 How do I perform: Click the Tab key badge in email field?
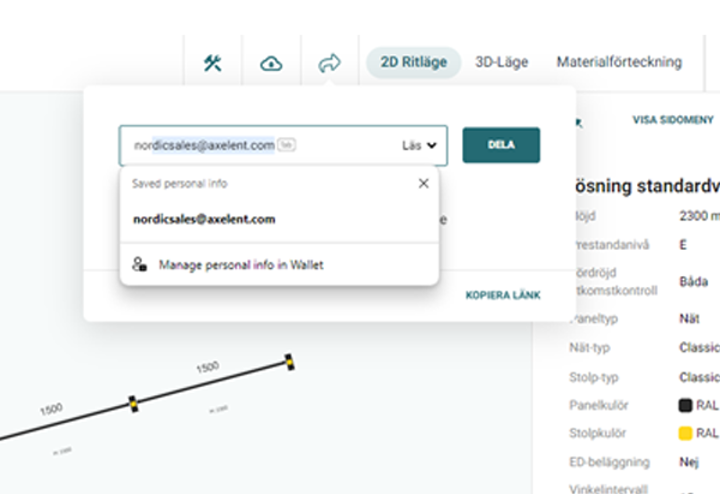[286, 145]
